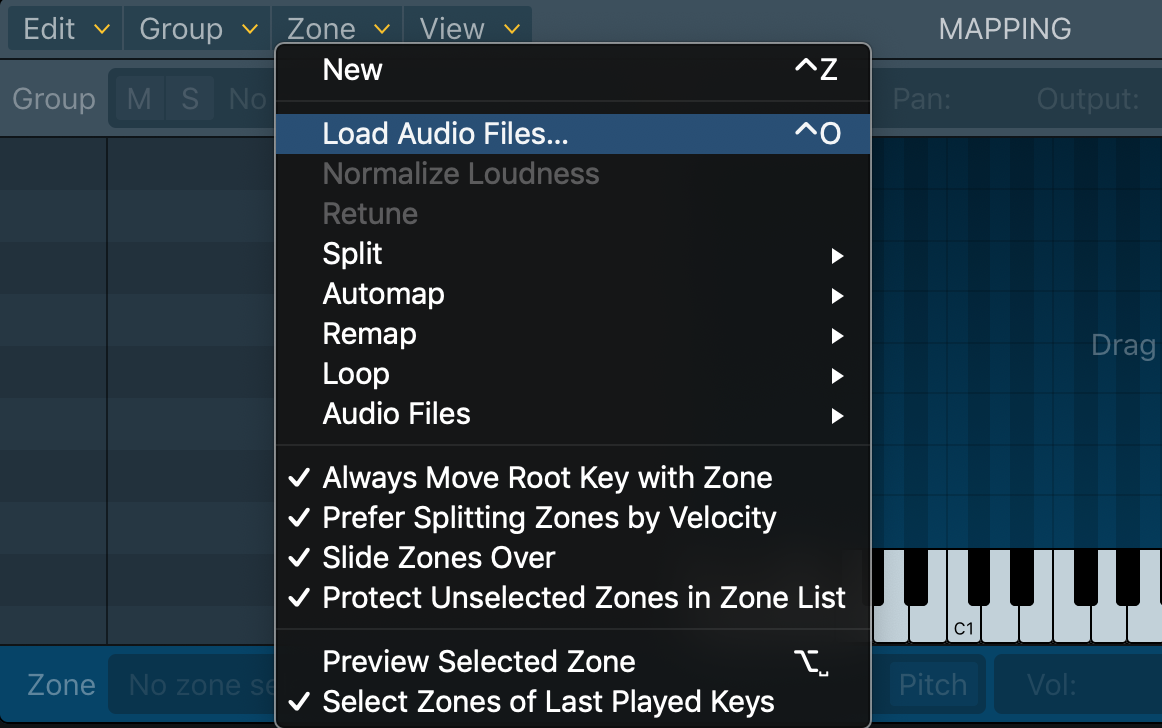Click the C1 key on piano keyboard

(963, 610)
